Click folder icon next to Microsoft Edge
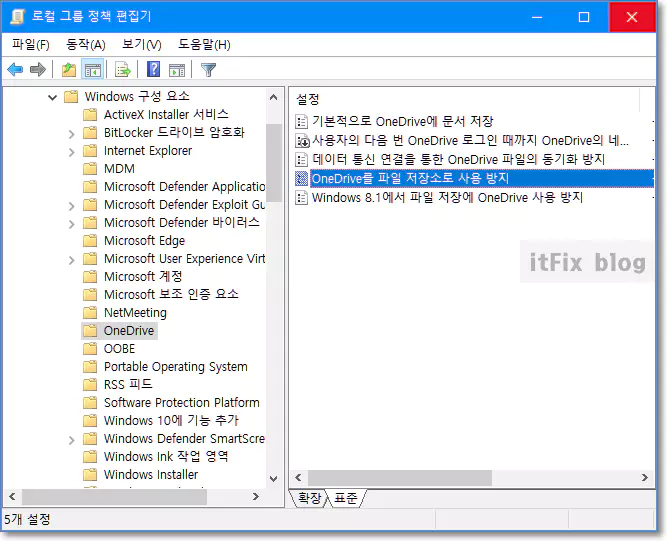Screen dimensions: 667x541 click(x=90, y=241)
